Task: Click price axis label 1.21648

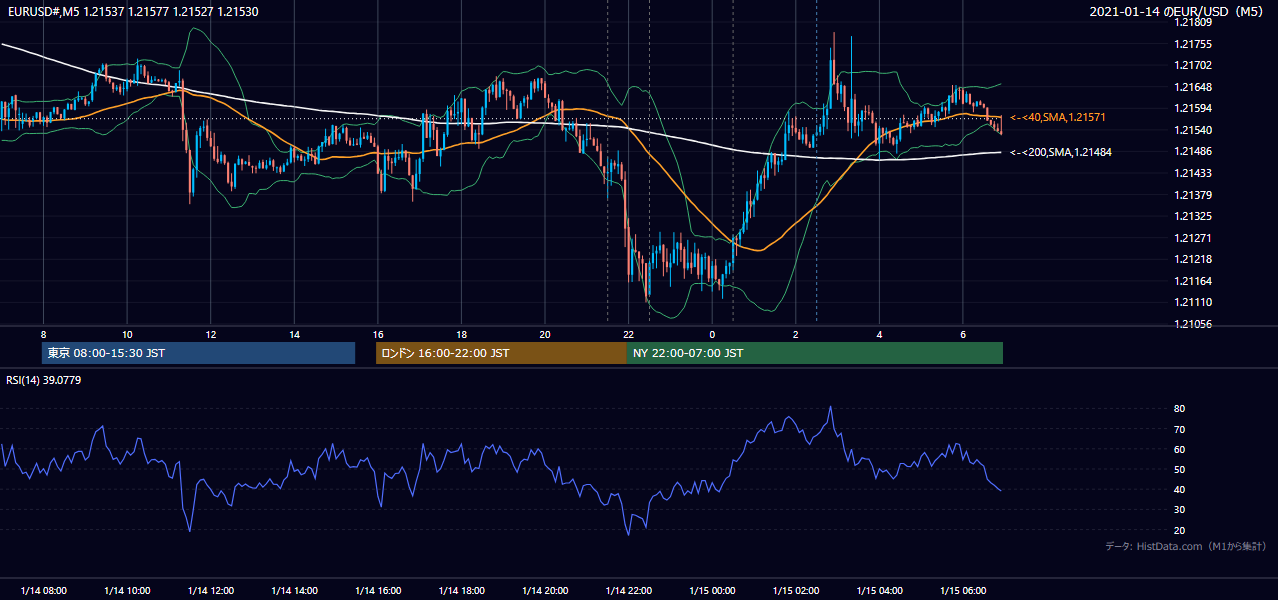Action: tap(1194, 87)
